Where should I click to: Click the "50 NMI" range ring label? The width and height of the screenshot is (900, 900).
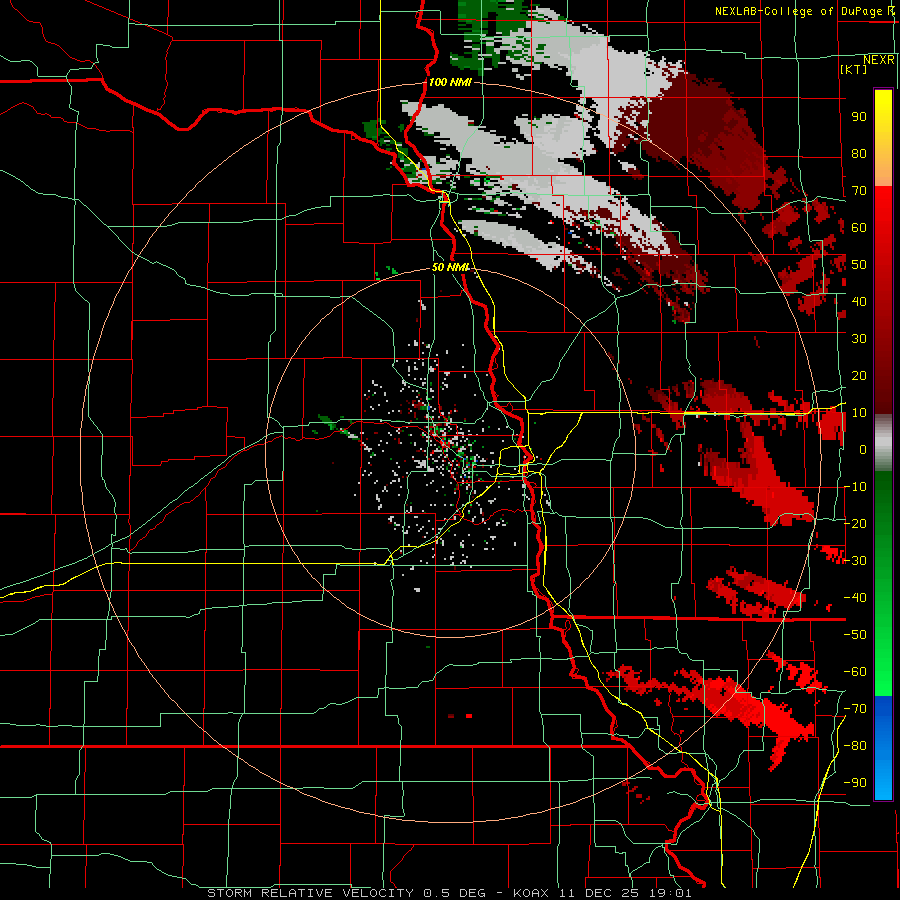(450, 267)
